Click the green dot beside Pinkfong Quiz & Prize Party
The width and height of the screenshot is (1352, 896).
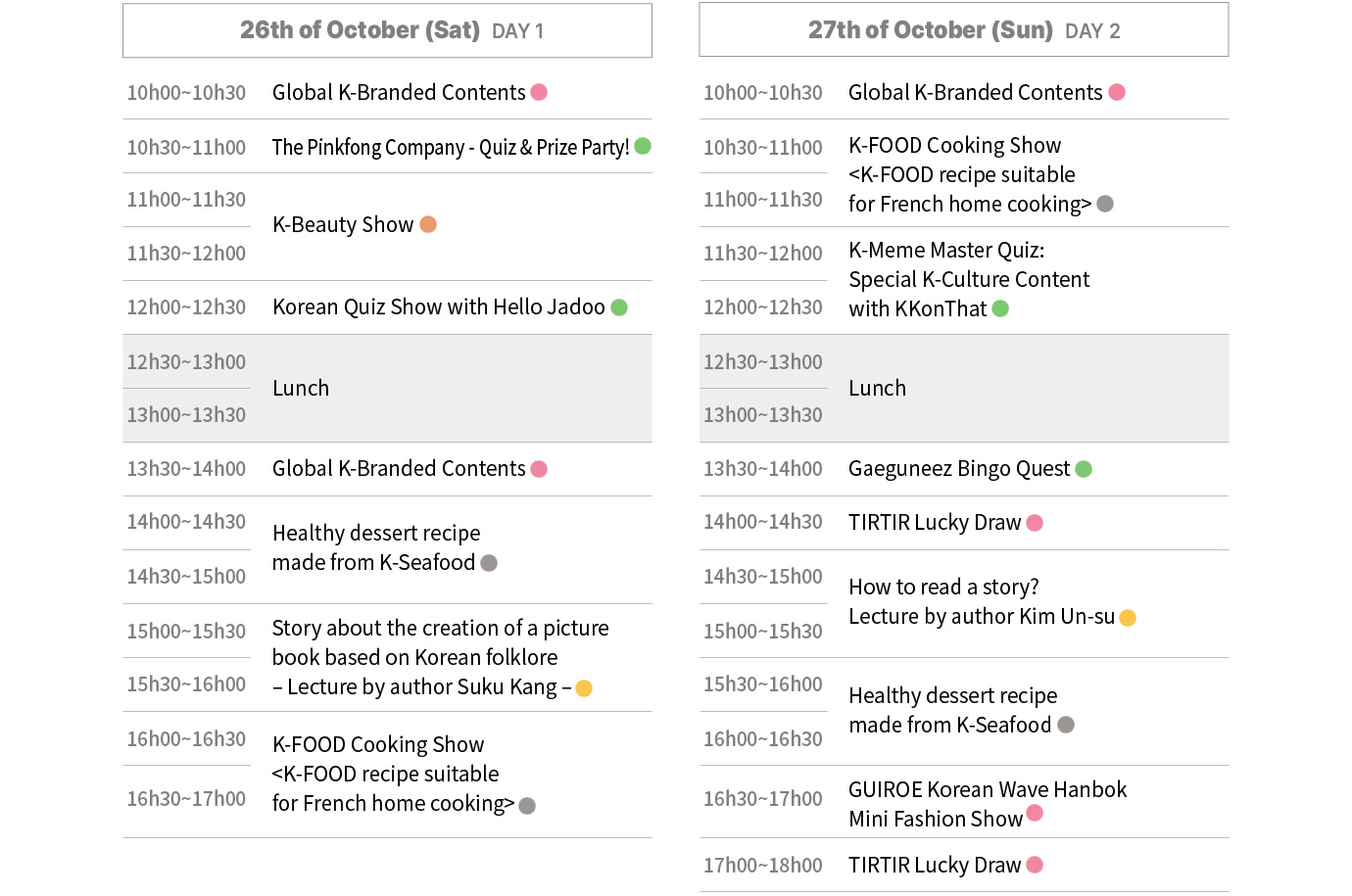(643, 146)
